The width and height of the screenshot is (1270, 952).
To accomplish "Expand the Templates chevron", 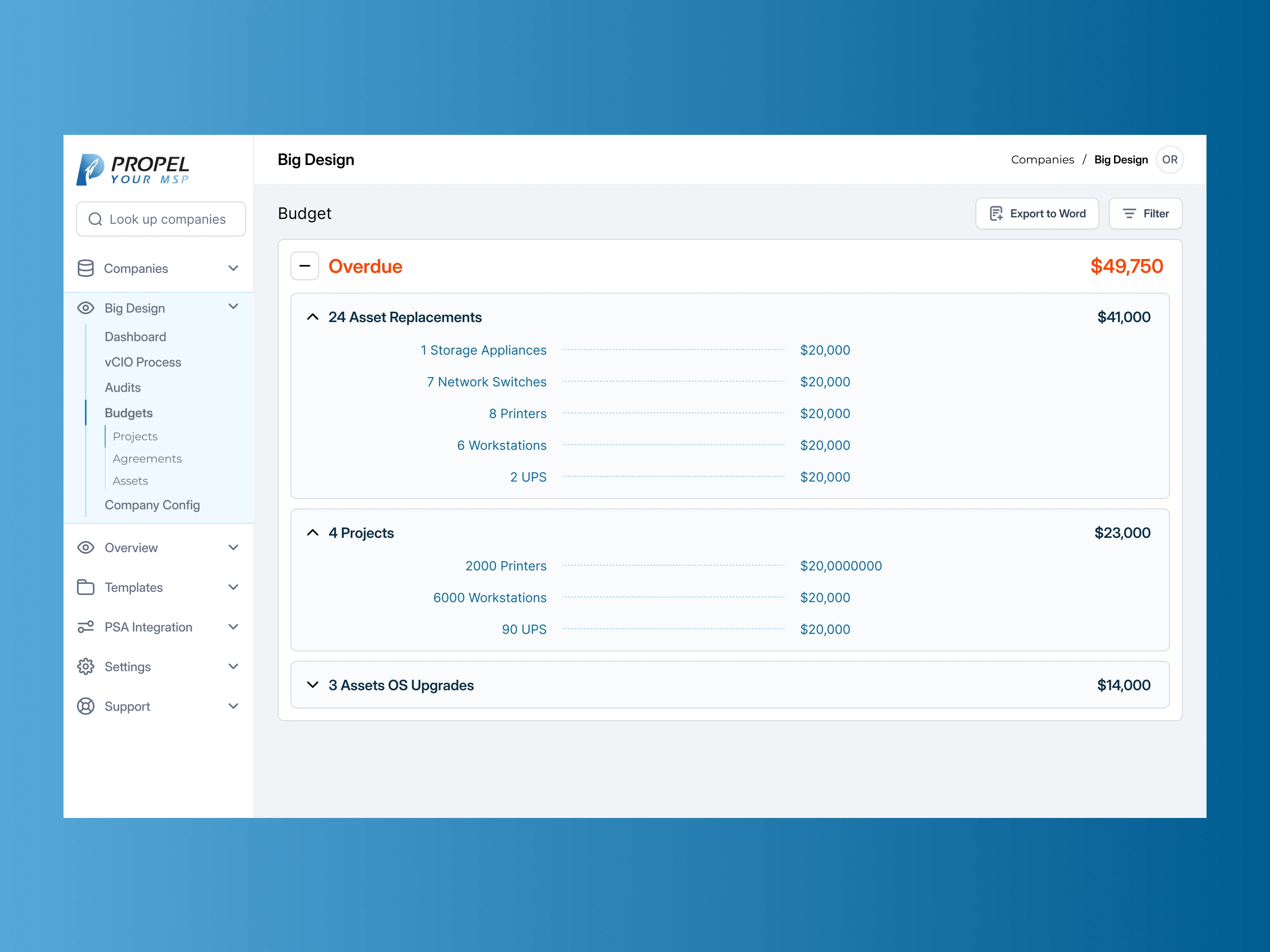I will pos(233,587).
